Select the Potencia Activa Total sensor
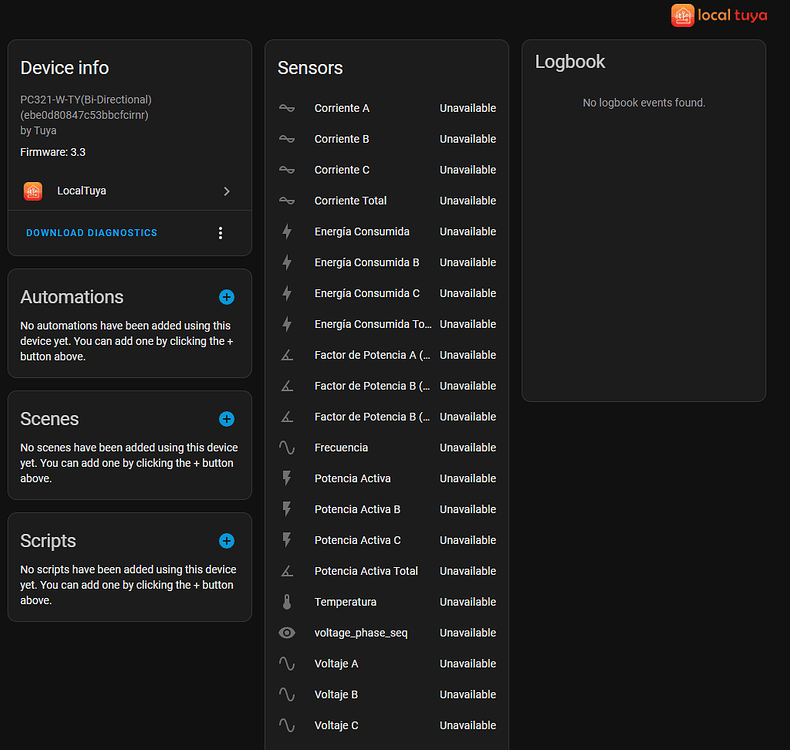The width and height of the screenshot is (790, 750). tap(366, 571)
